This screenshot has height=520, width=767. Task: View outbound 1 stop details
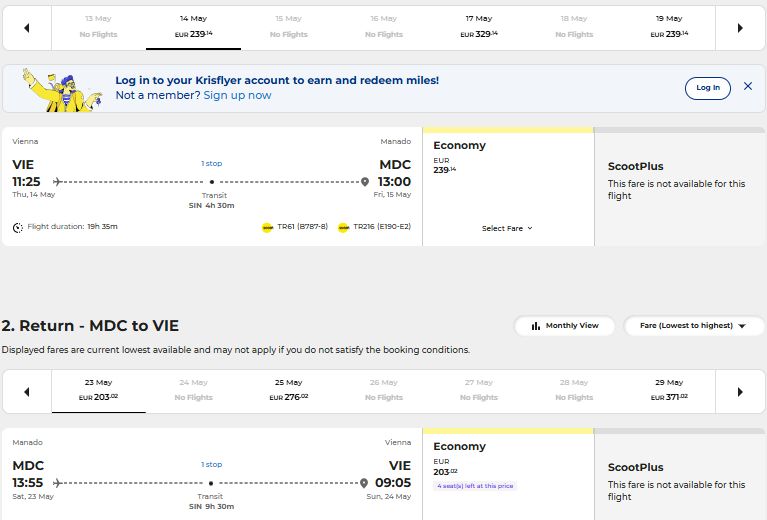[212, 163]
